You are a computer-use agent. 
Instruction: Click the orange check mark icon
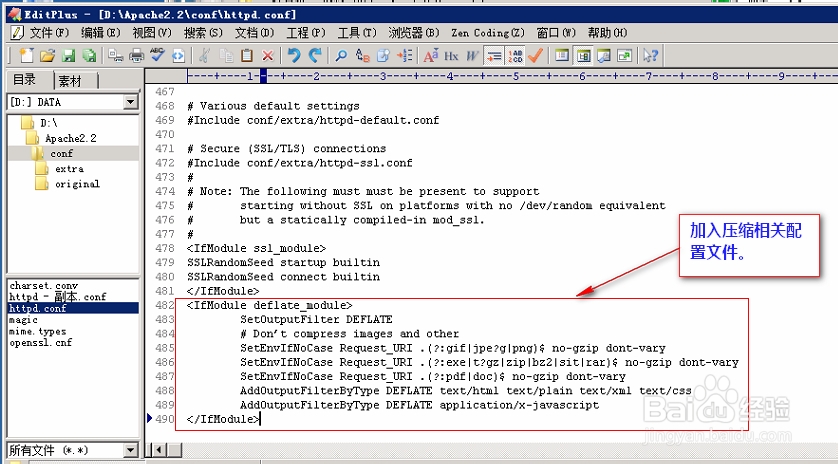pos(535,56)
